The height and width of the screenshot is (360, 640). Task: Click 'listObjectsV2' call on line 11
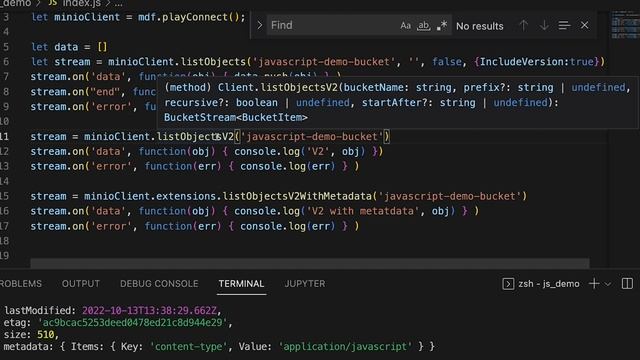[195, 137]
